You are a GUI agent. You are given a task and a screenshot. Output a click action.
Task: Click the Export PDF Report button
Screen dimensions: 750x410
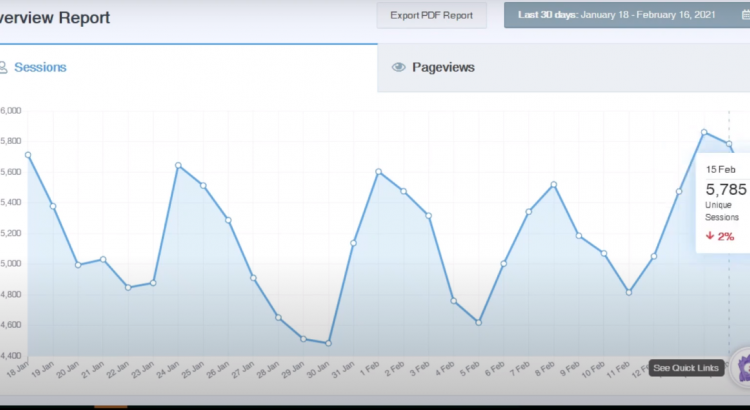[x=431, y=16]
